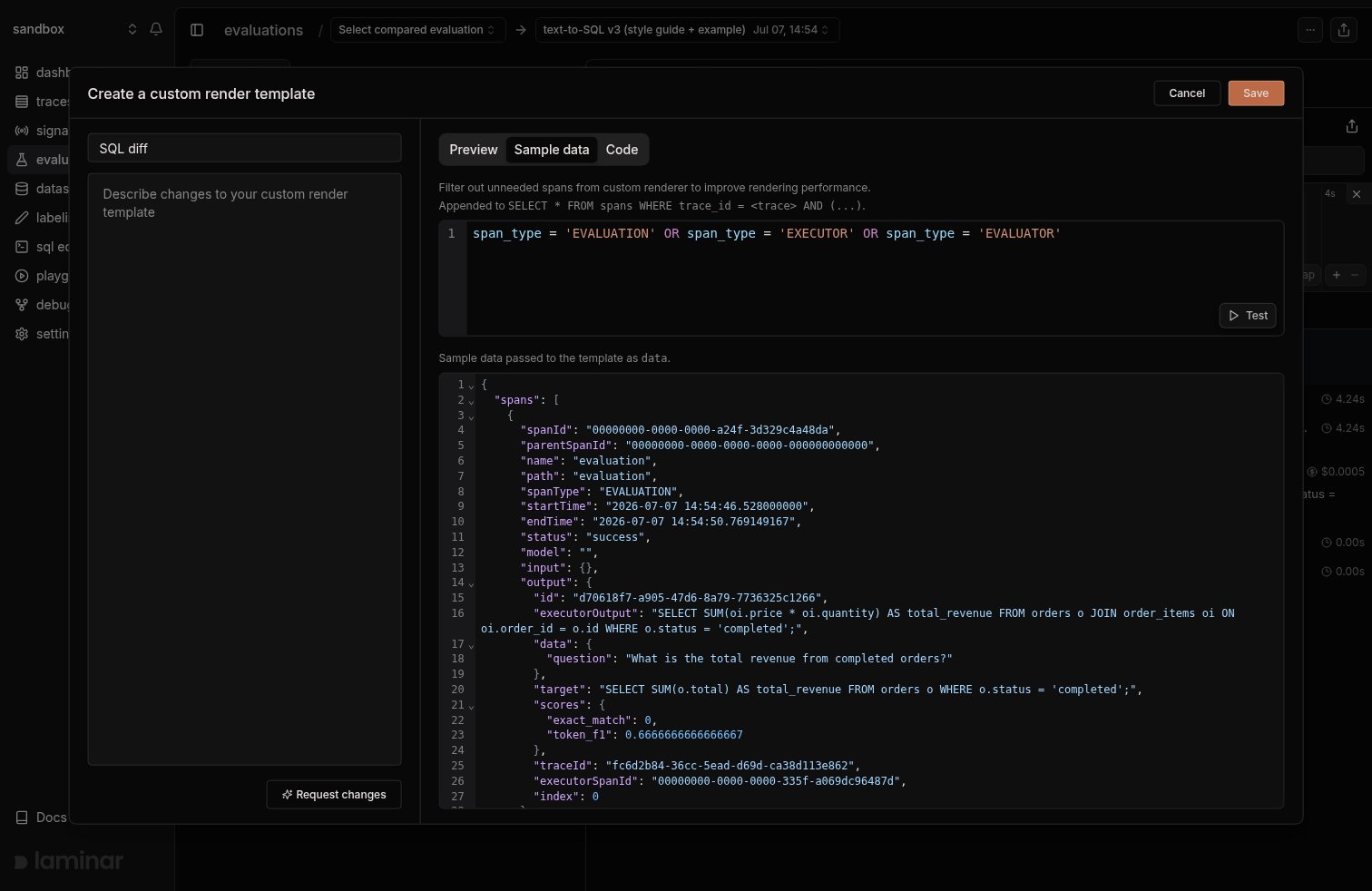Click the share icon below the top bar
The width and height of the screenshot is (1372, 891).
(1352, 126)
